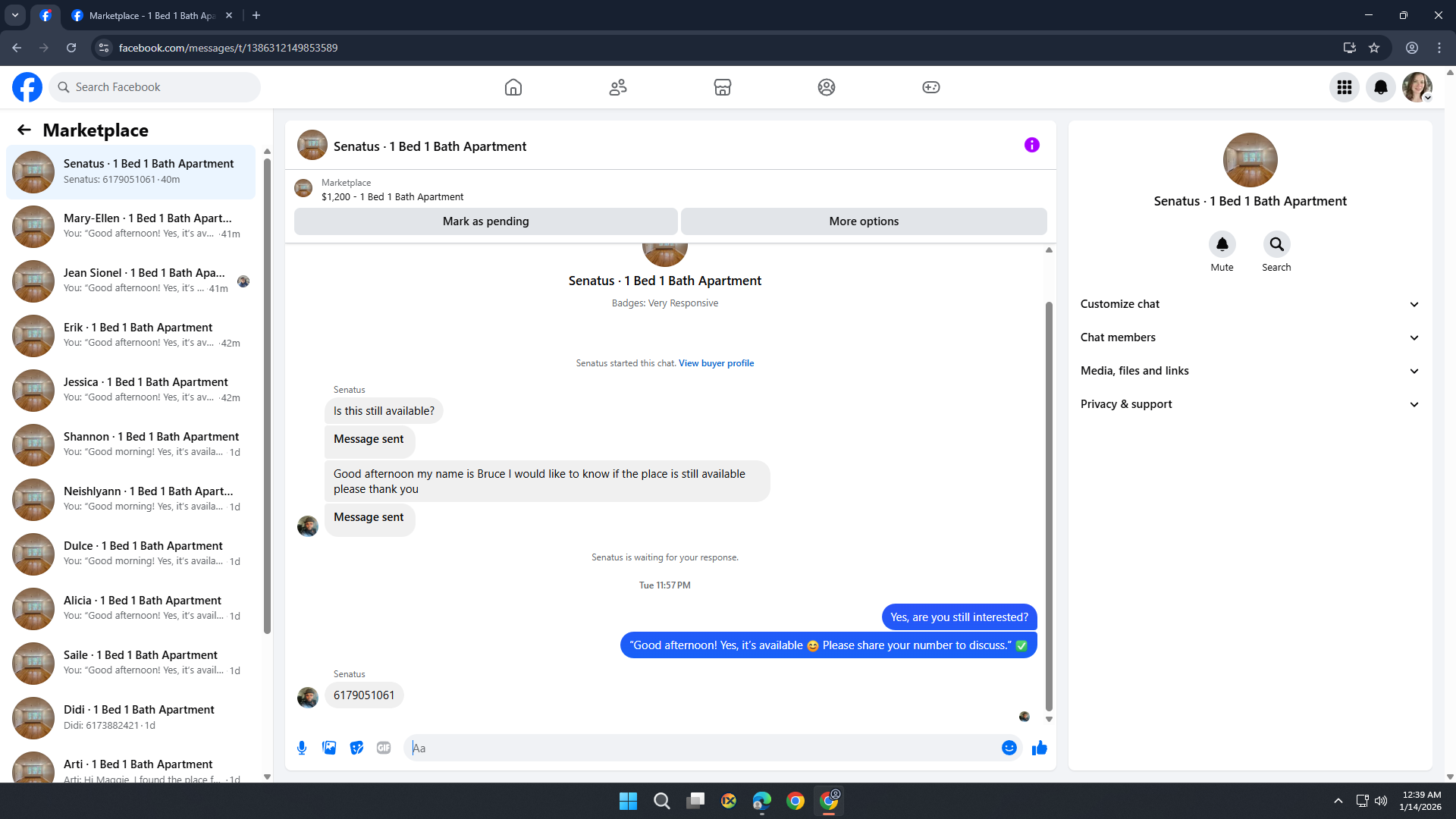The width and height of the screenshot is (1456, 819).
Task: Click the chat message scrollbar
Action: [1049, 507]
